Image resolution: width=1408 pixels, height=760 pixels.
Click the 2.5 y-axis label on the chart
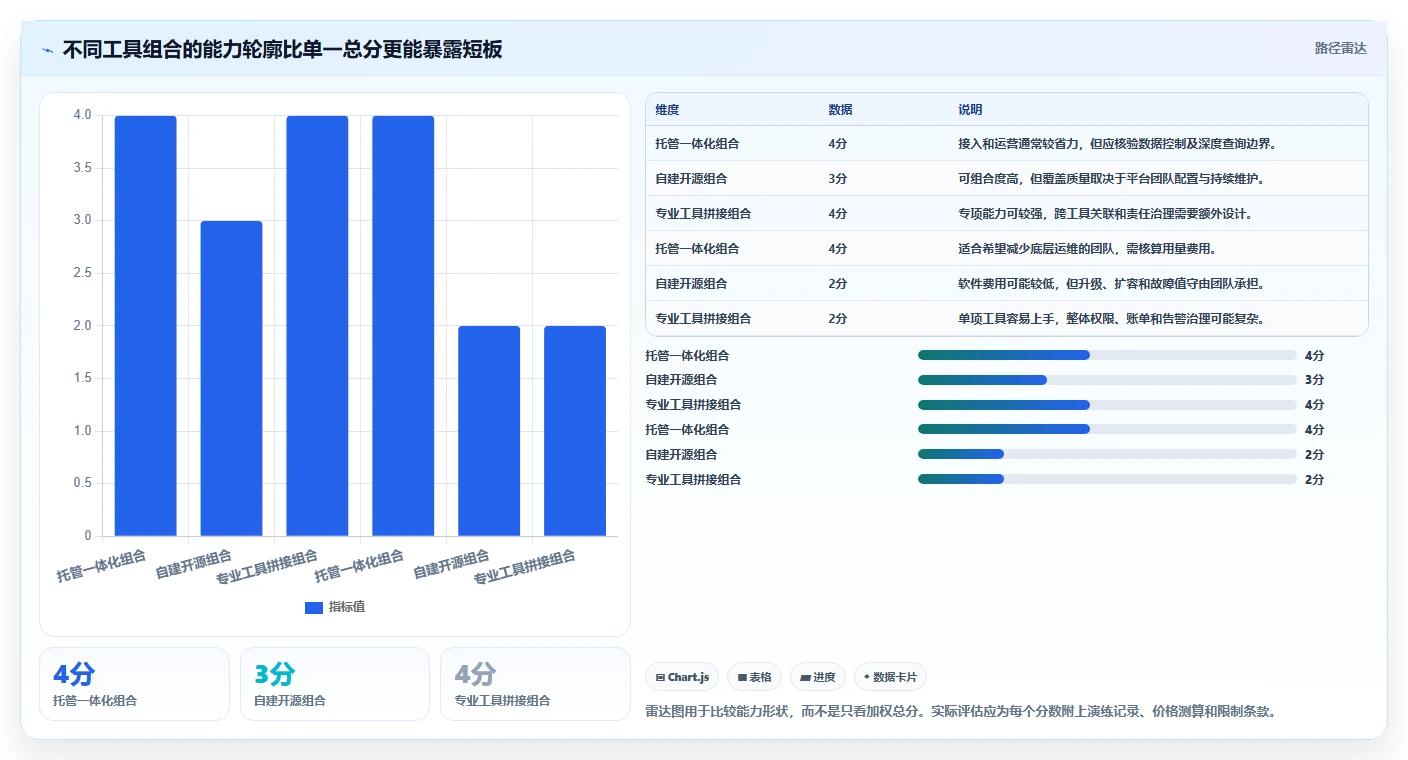point(82,273)
